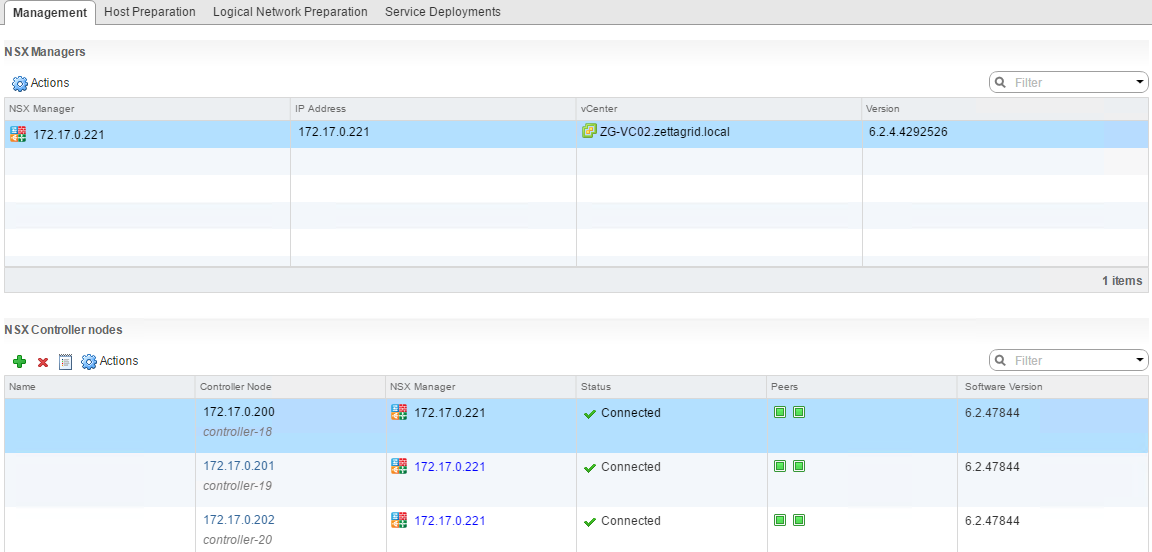Open controller node 172.17.0.202 link
Viewport: 1152px width, 552px height.
tap(239, 520)
